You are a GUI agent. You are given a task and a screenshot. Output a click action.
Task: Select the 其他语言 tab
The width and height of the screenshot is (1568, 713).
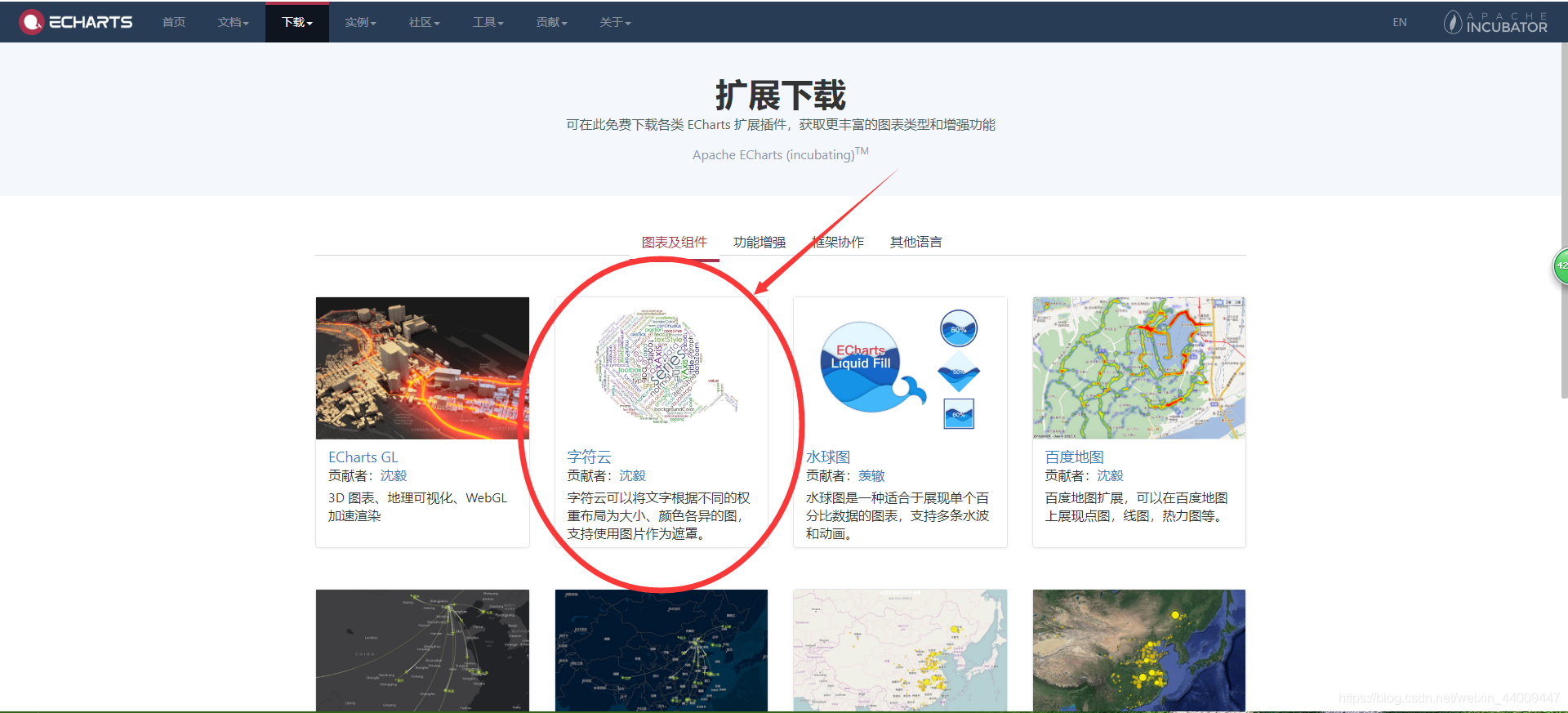pyautogui.click(x=916, y=243)
